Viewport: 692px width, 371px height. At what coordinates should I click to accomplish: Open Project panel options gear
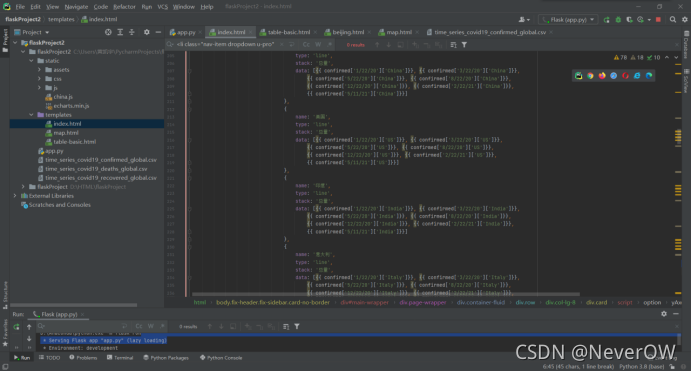(147, 32)
